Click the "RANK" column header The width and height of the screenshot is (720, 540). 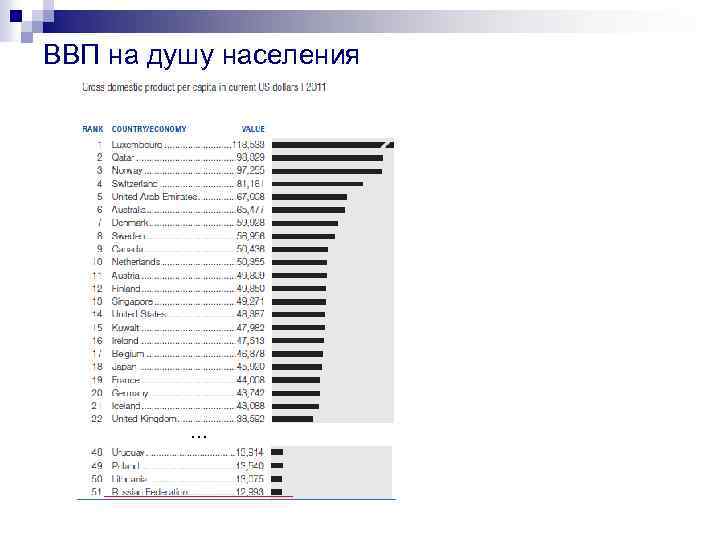[93, 129]
